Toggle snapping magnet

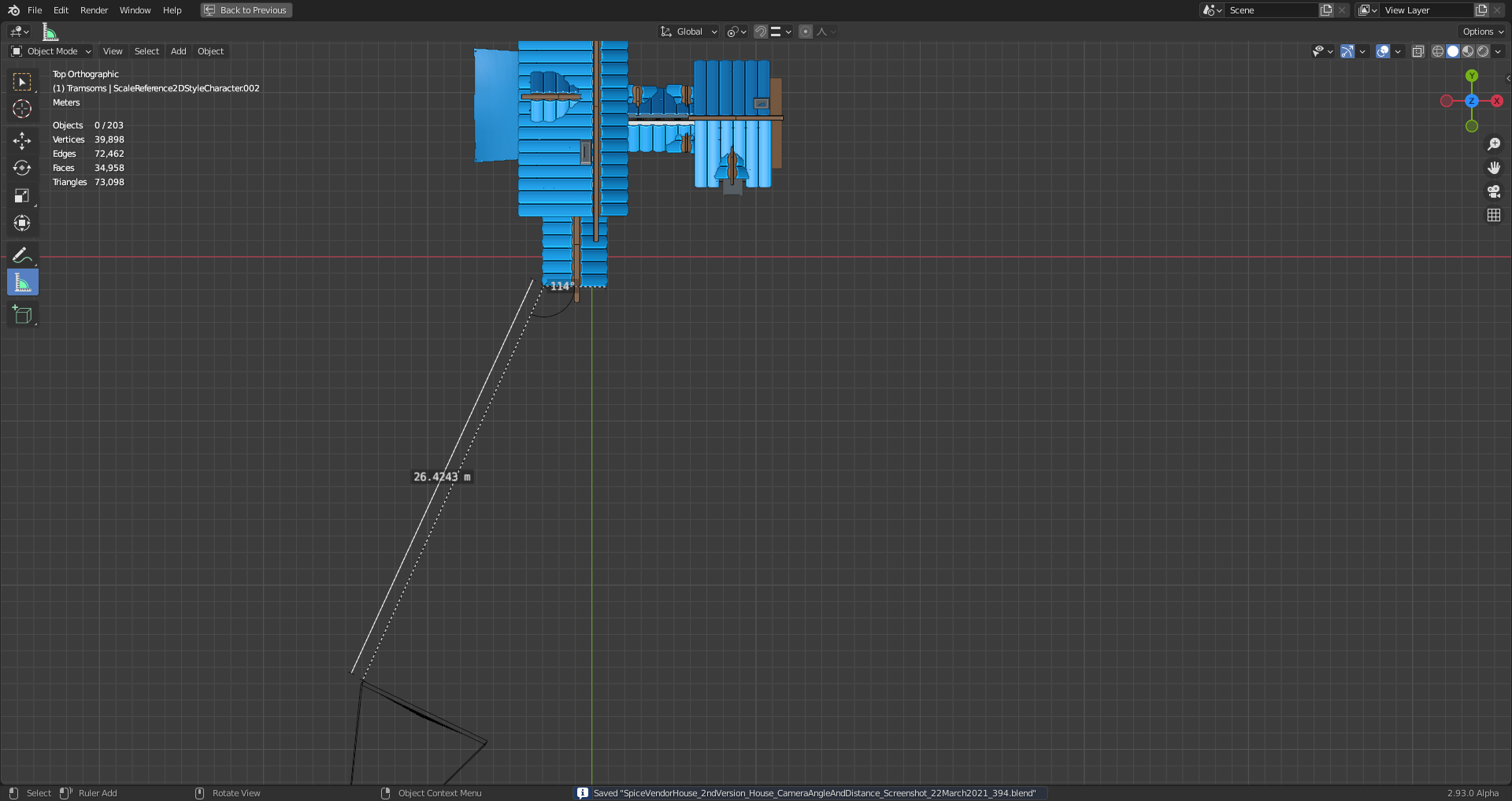(761, 32)
